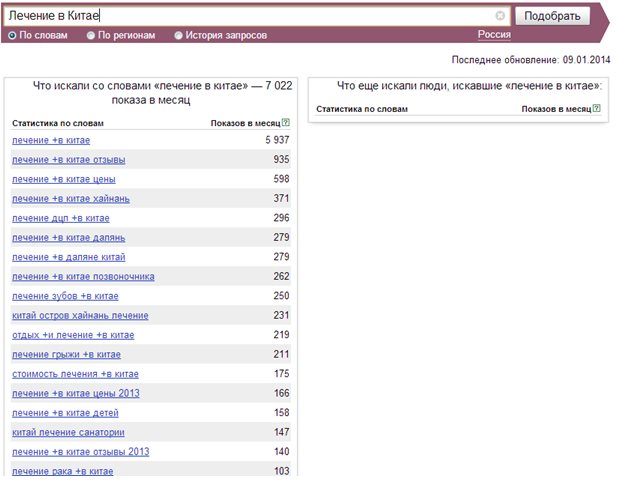Image resolution: width=618 pixels, height=483 pixels.
Task: Select the value '598' in the table
Action: pyautogui.click(x=281, y=179)
